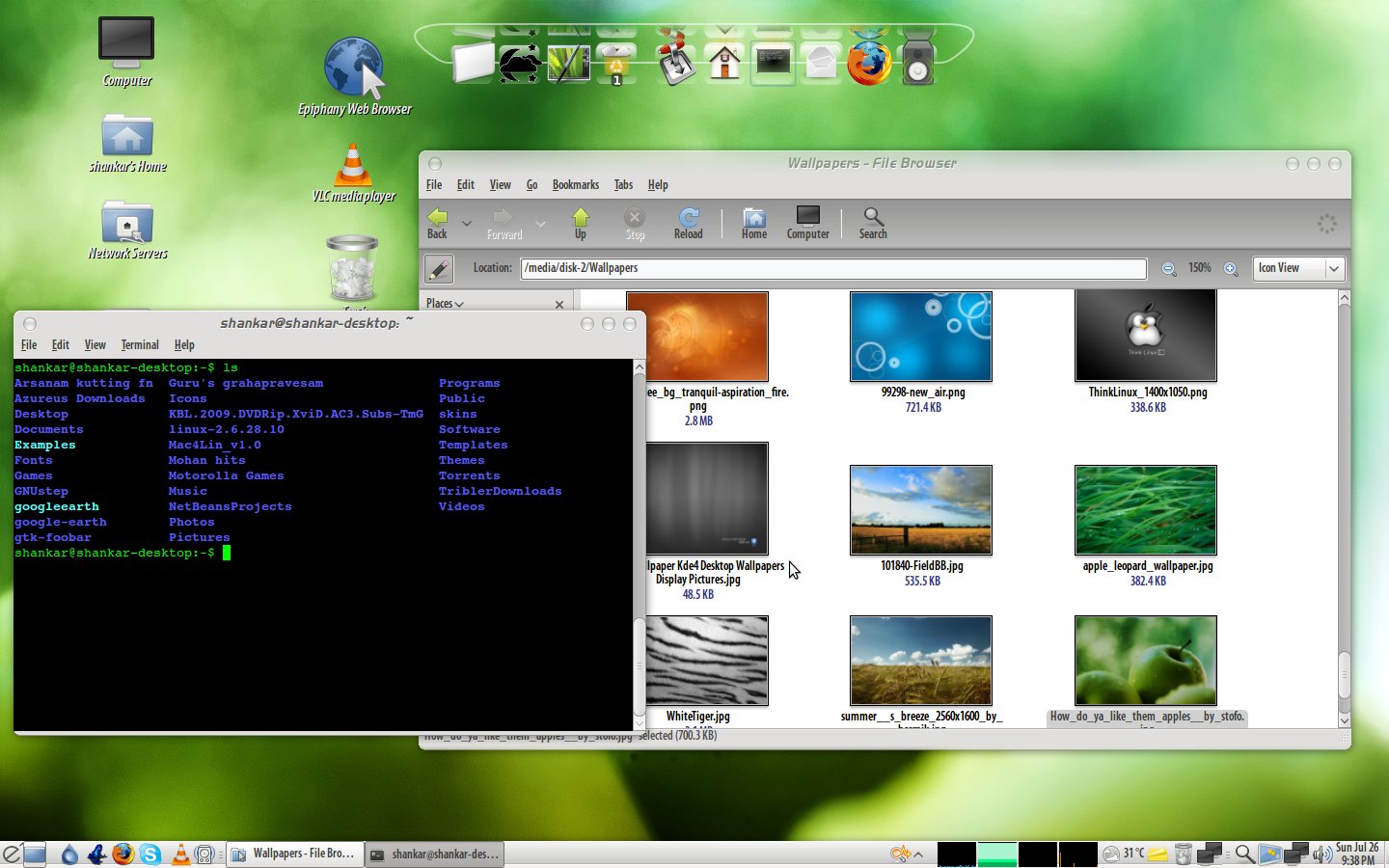
Task: Click the terminal screen dock icon
Action: click(x=773, y=63)
